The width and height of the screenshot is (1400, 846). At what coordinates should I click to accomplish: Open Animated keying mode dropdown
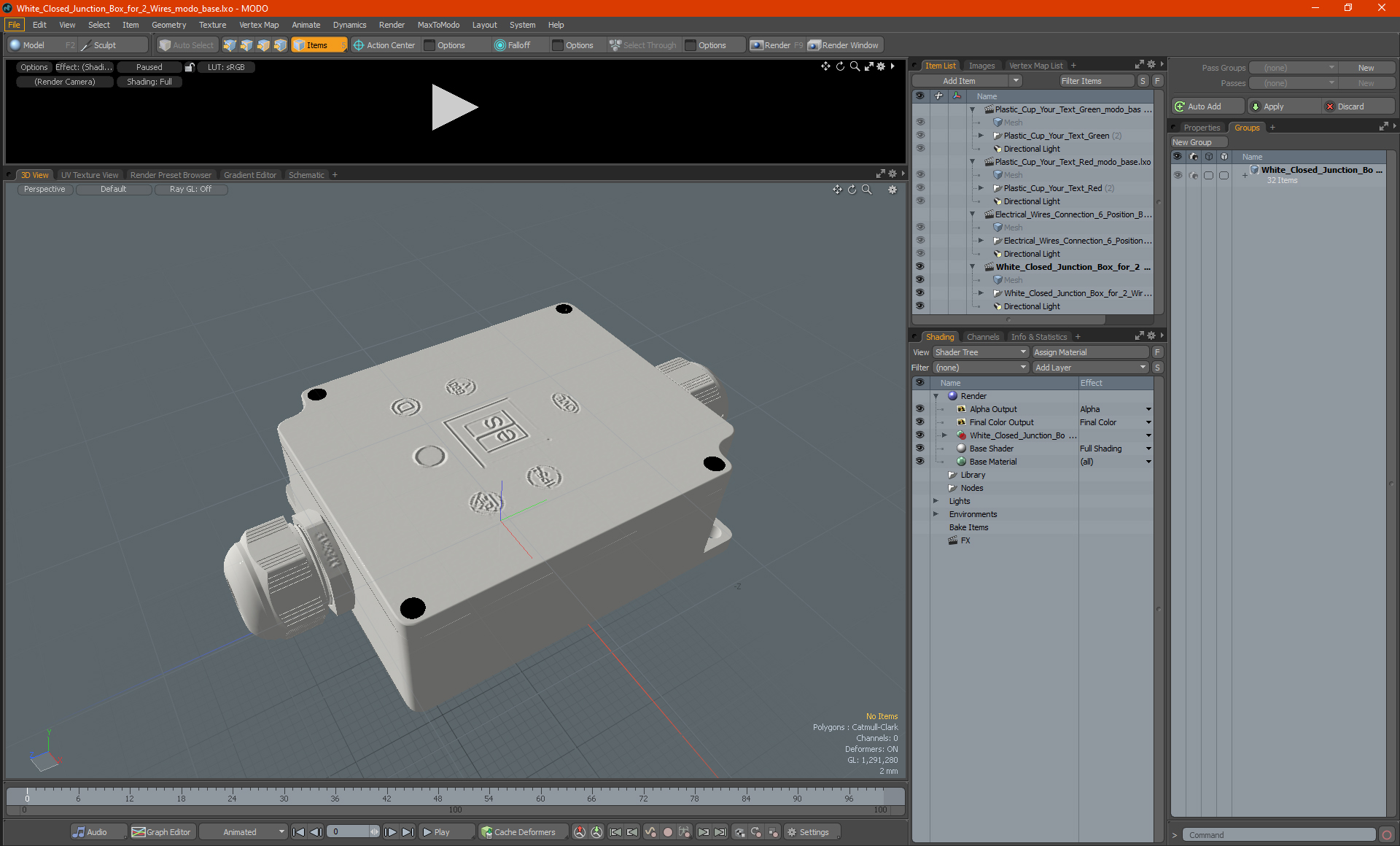click(x=243, y=832)
